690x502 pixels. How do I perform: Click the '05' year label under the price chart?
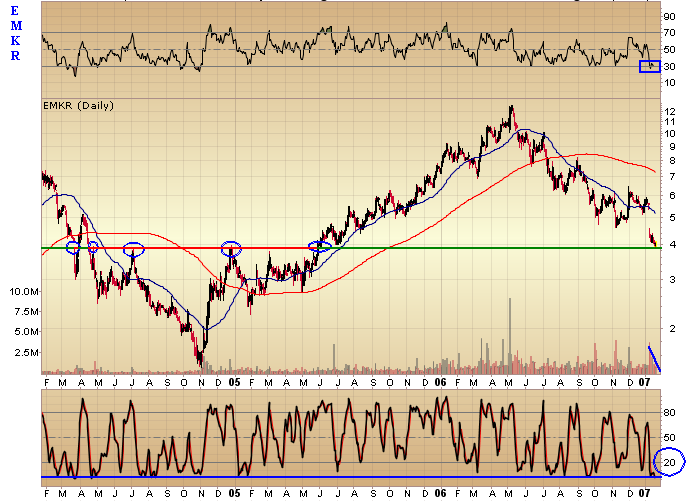234,382
